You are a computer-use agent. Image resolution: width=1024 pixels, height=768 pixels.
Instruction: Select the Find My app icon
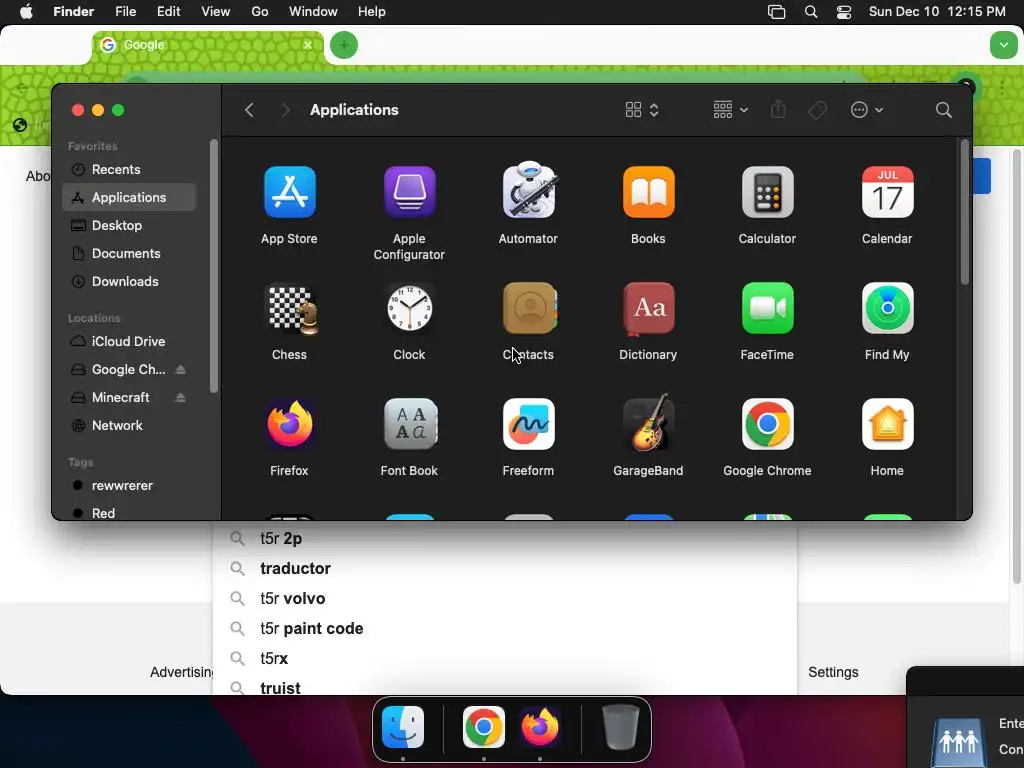click(x=888, y=308)
